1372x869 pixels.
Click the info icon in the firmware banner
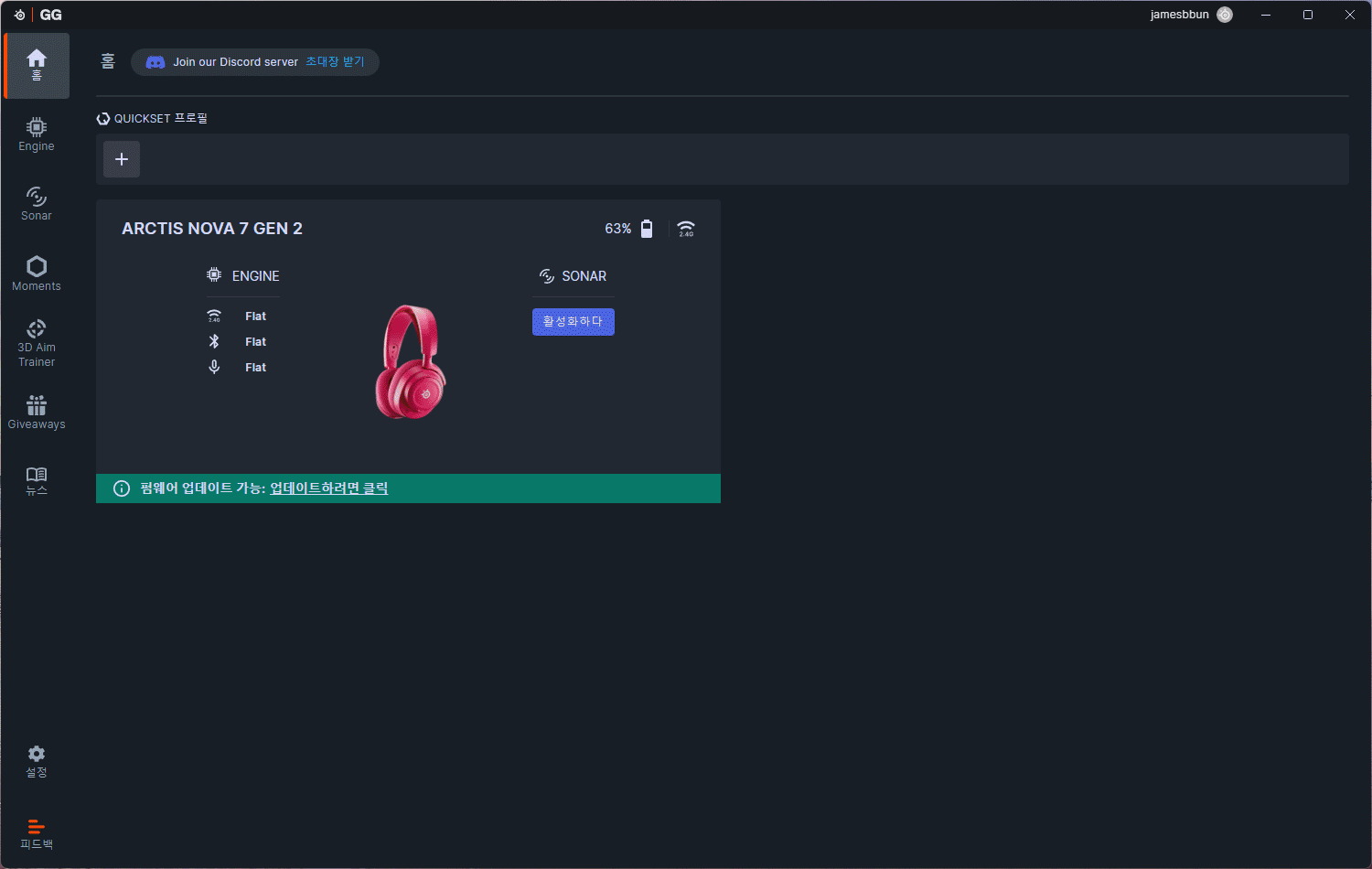tap(122, 488)
